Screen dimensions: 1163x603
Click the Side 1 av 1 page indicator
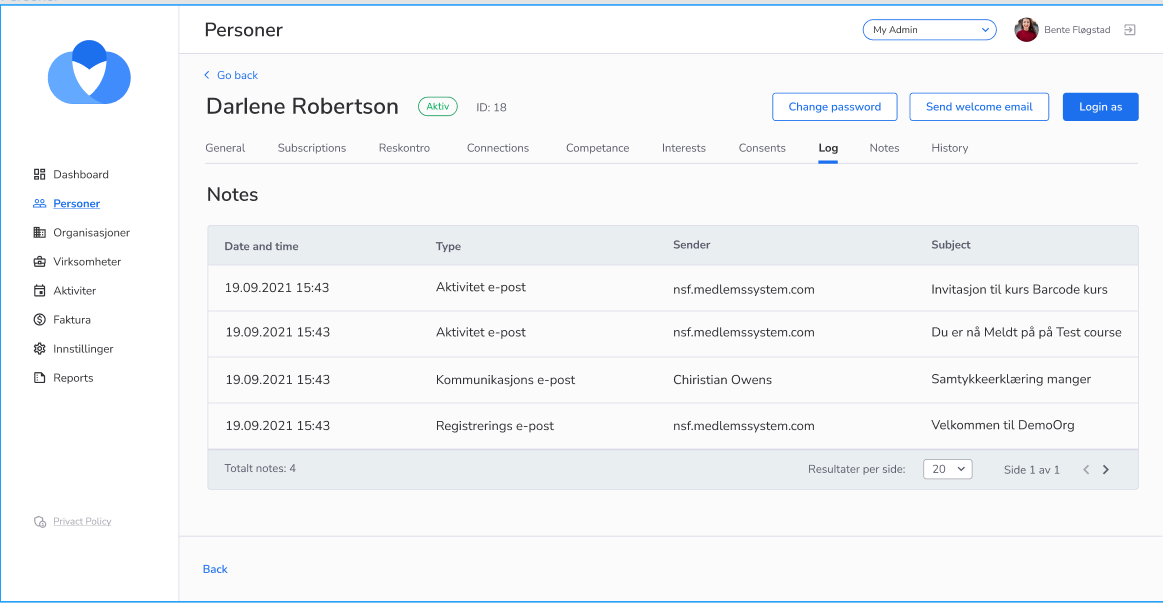coord(1032,469)
